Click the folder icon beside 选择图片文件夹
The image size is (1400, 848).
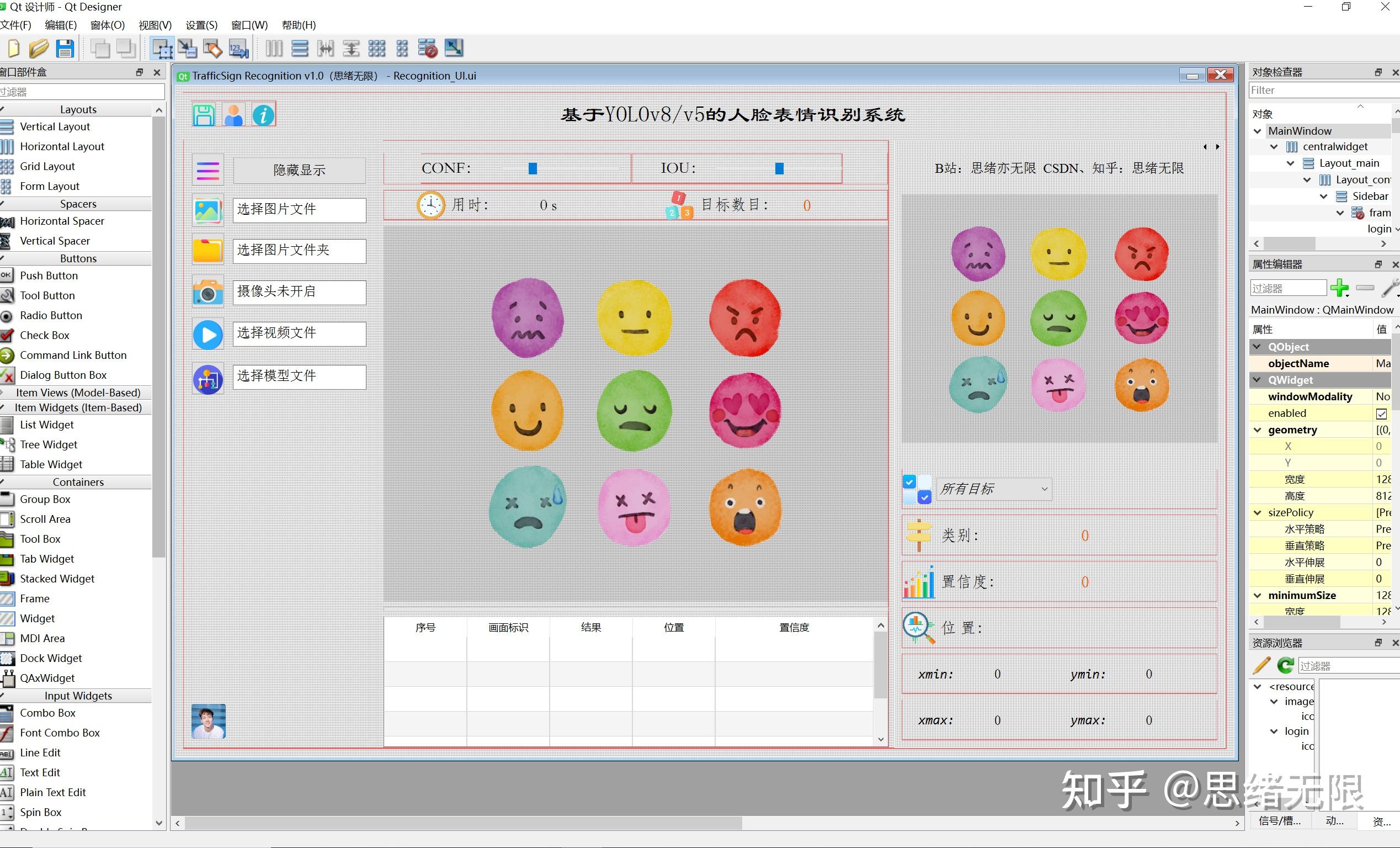pyautogui.click(x=207, y=250)
